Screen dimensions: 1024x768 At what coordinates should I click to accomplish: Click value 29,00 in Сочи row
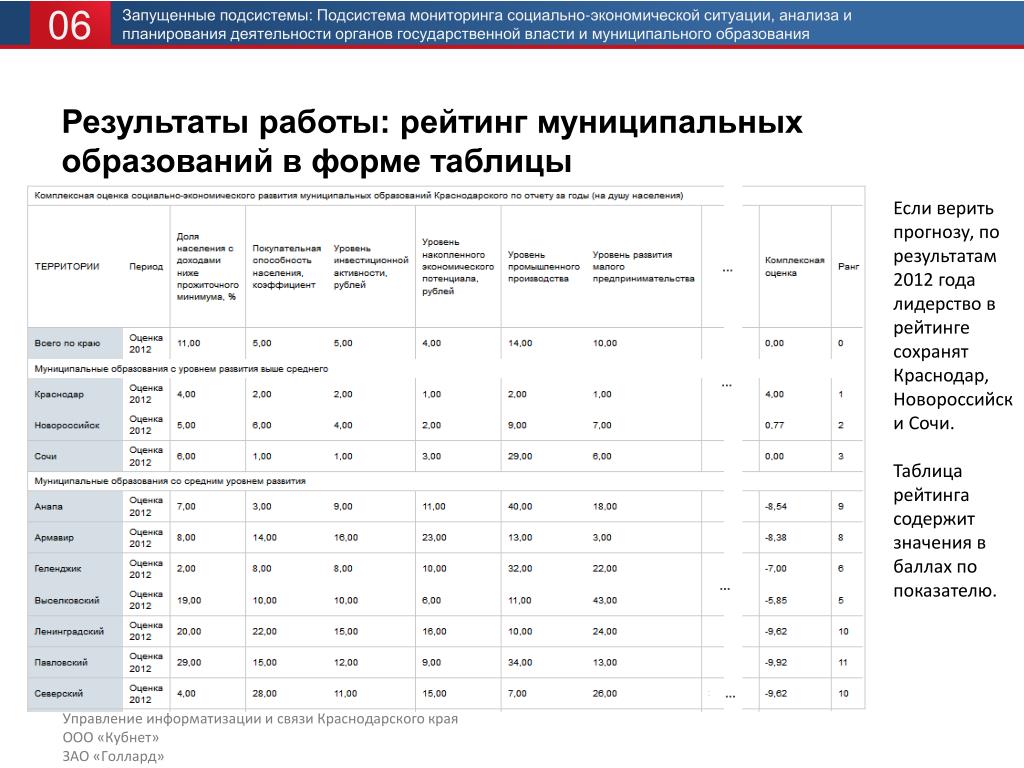pos(520,456)
